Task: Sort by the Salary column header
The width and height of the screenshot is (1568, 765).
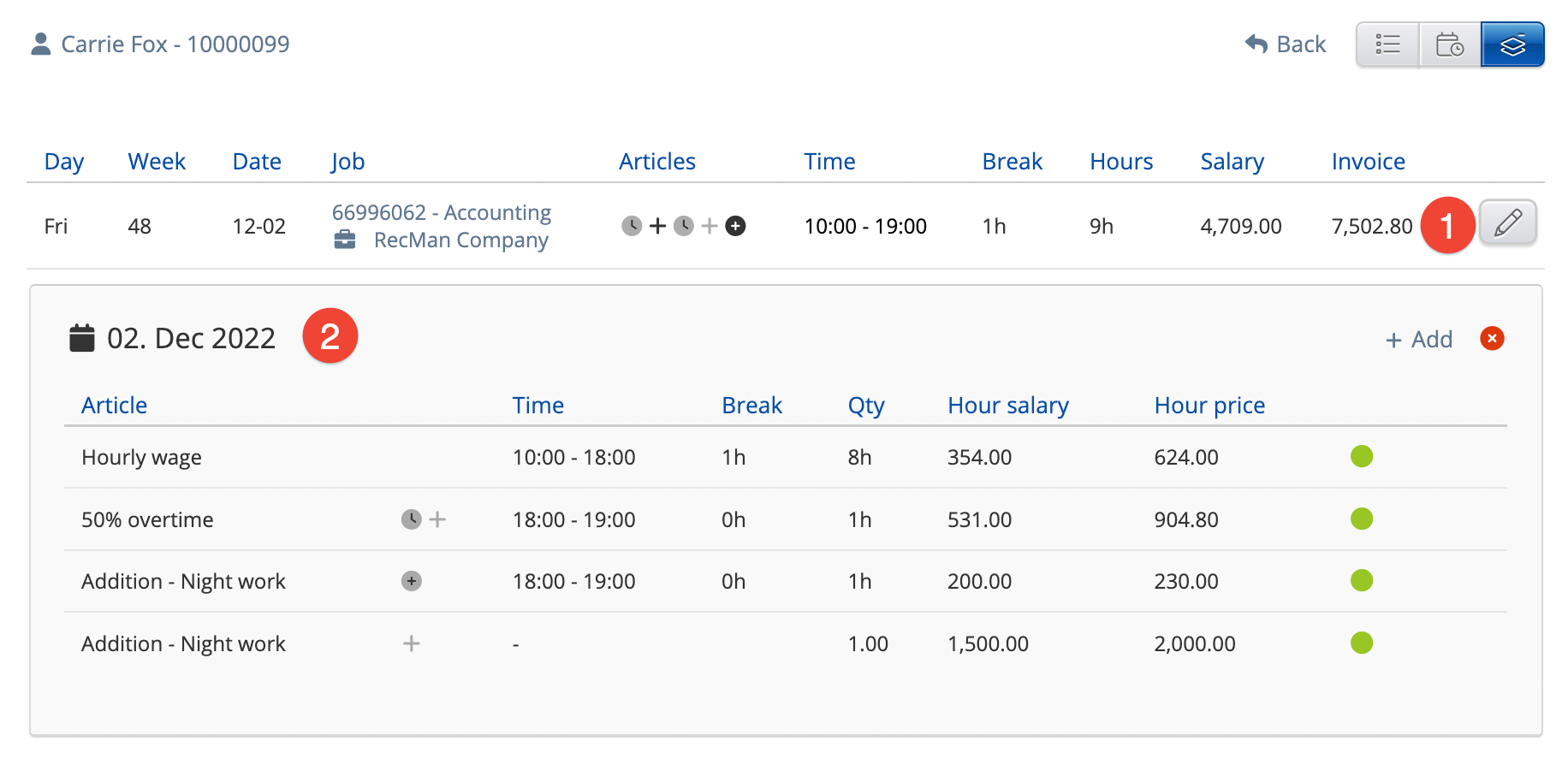Action: 1232,162
